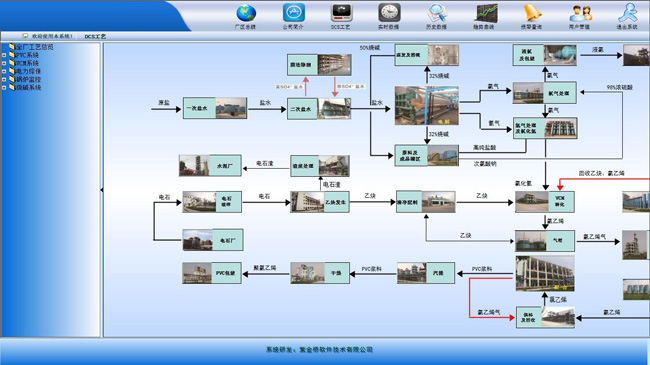
Task: Open the user management people icon
Action: (x=580, y=13)
